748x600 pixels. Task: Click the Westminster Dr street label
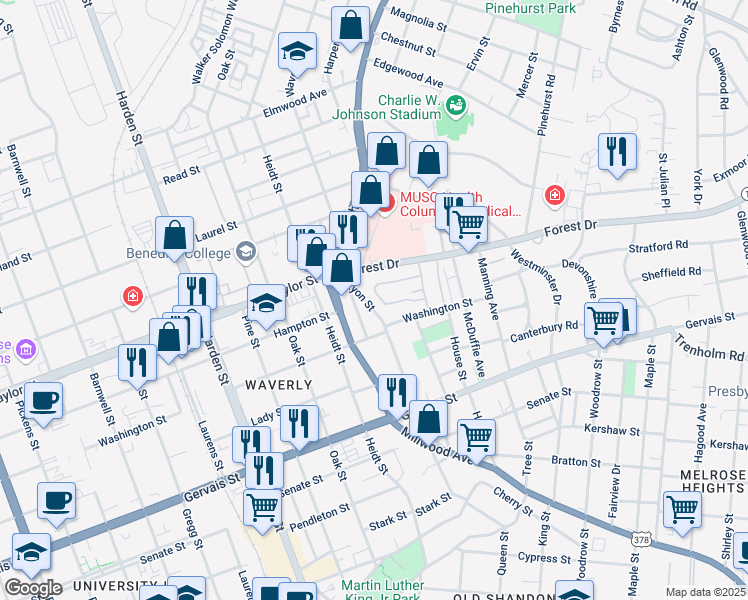click(536, 277)
